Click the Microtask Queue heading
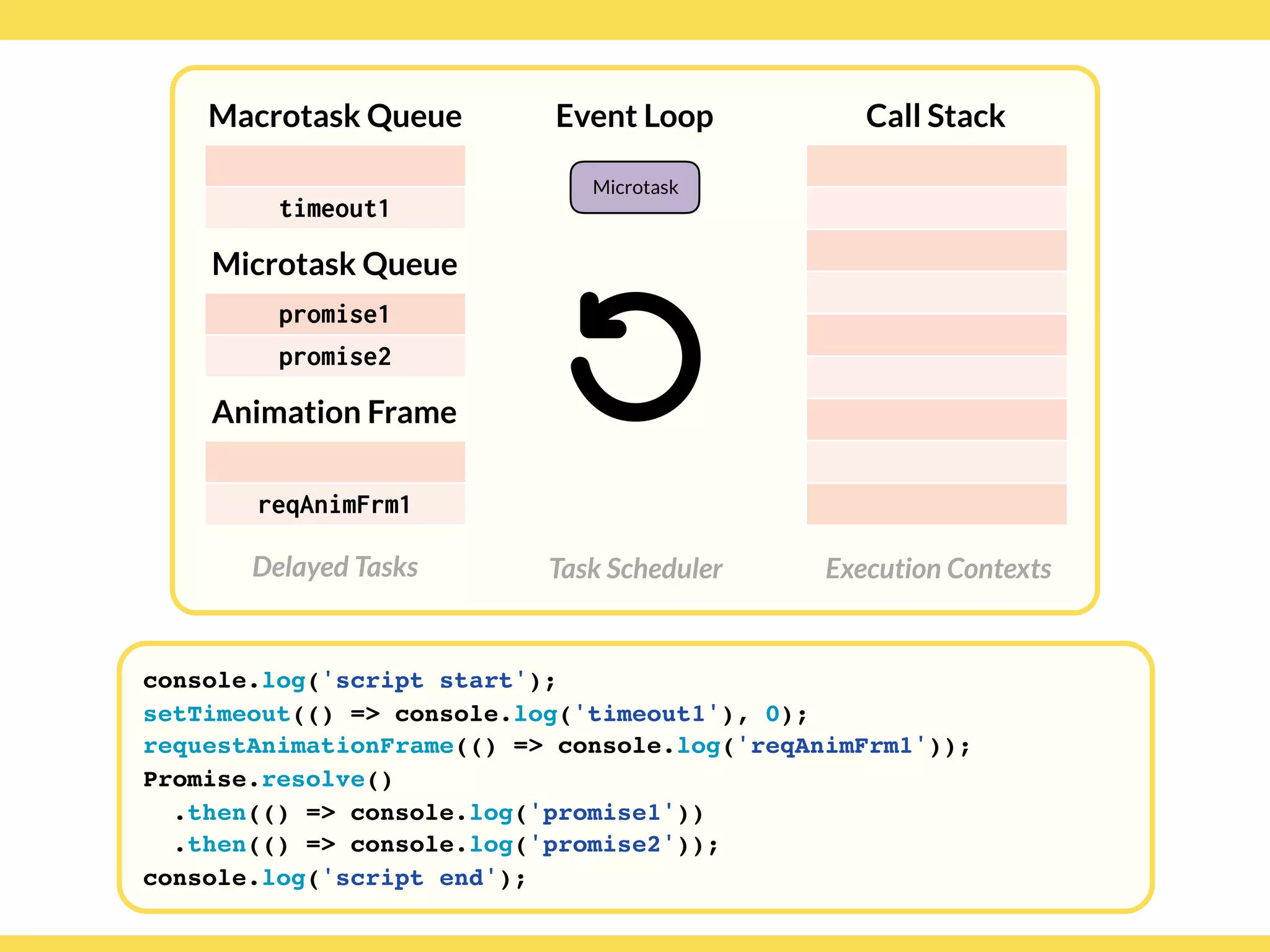This screenshot has height=952, width=1270. pos(335,264)
